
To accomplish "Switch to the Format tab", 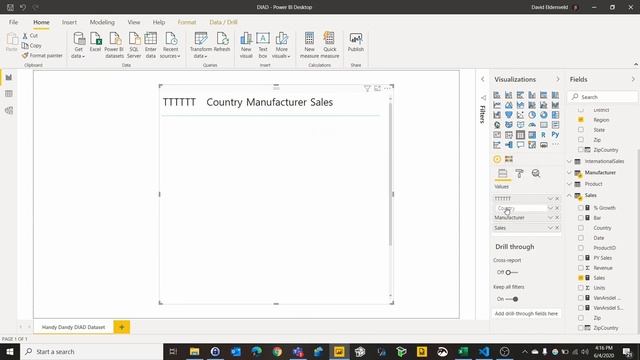I will 187,22.
